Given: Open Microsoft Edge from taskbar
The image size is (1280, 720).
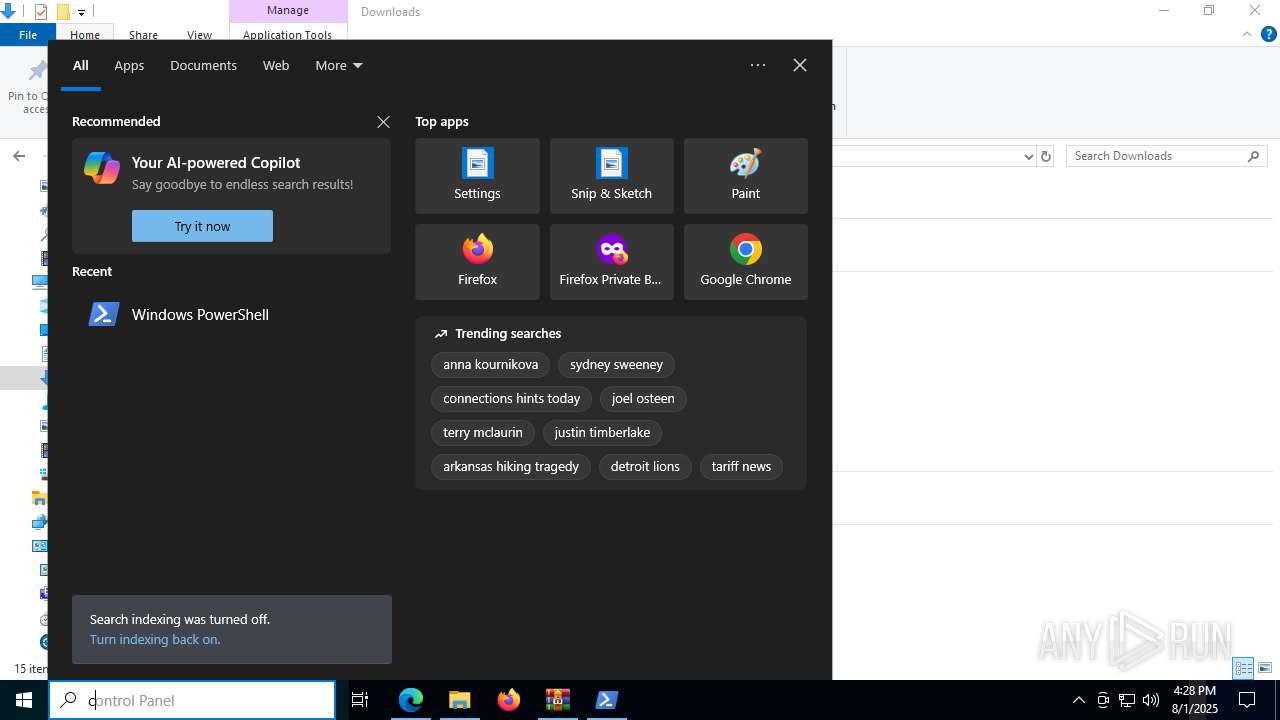Looking at the screenshot, I should [x=411, y=700].
